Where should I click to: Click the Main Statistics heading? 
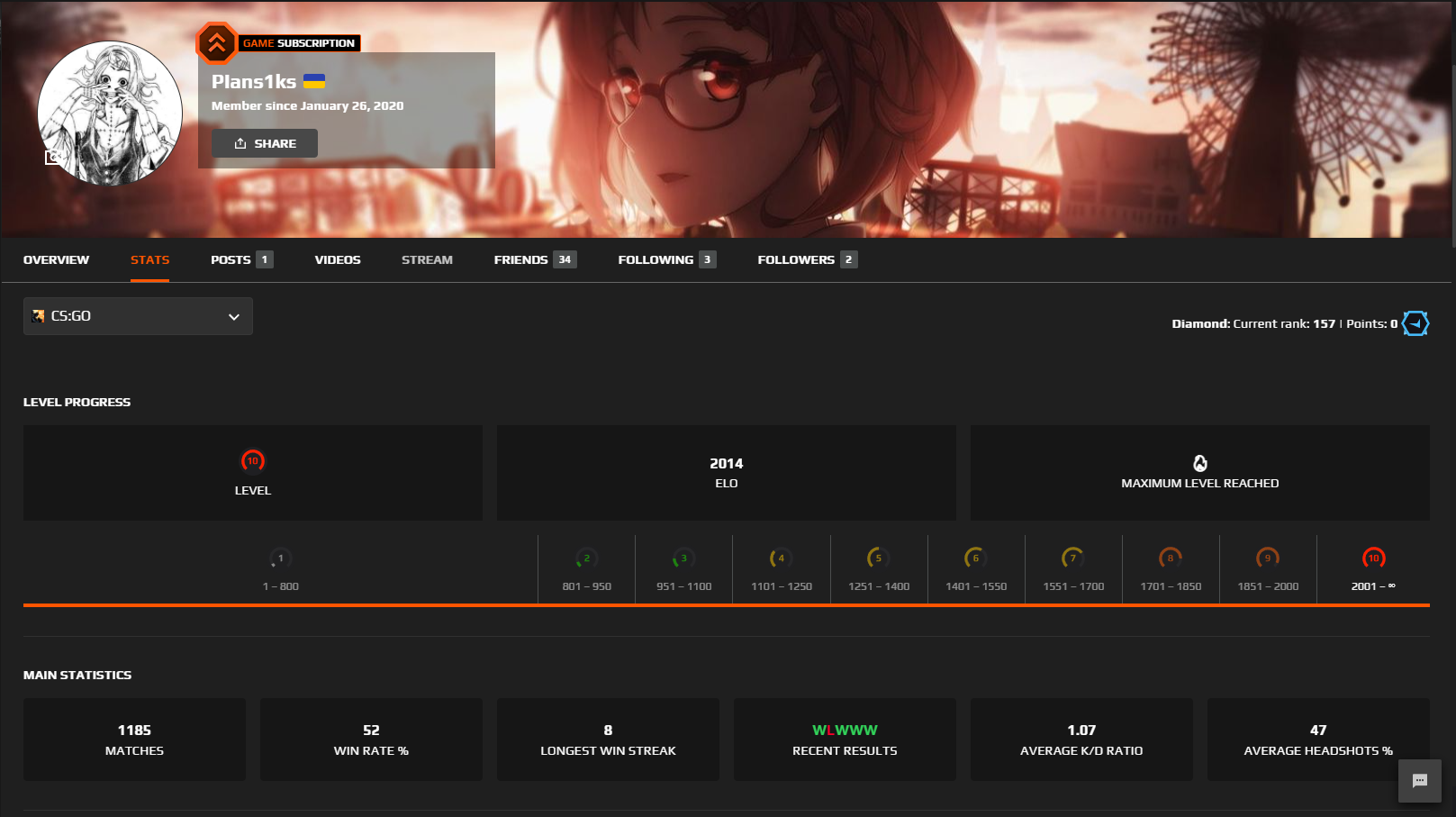point(77,675)
